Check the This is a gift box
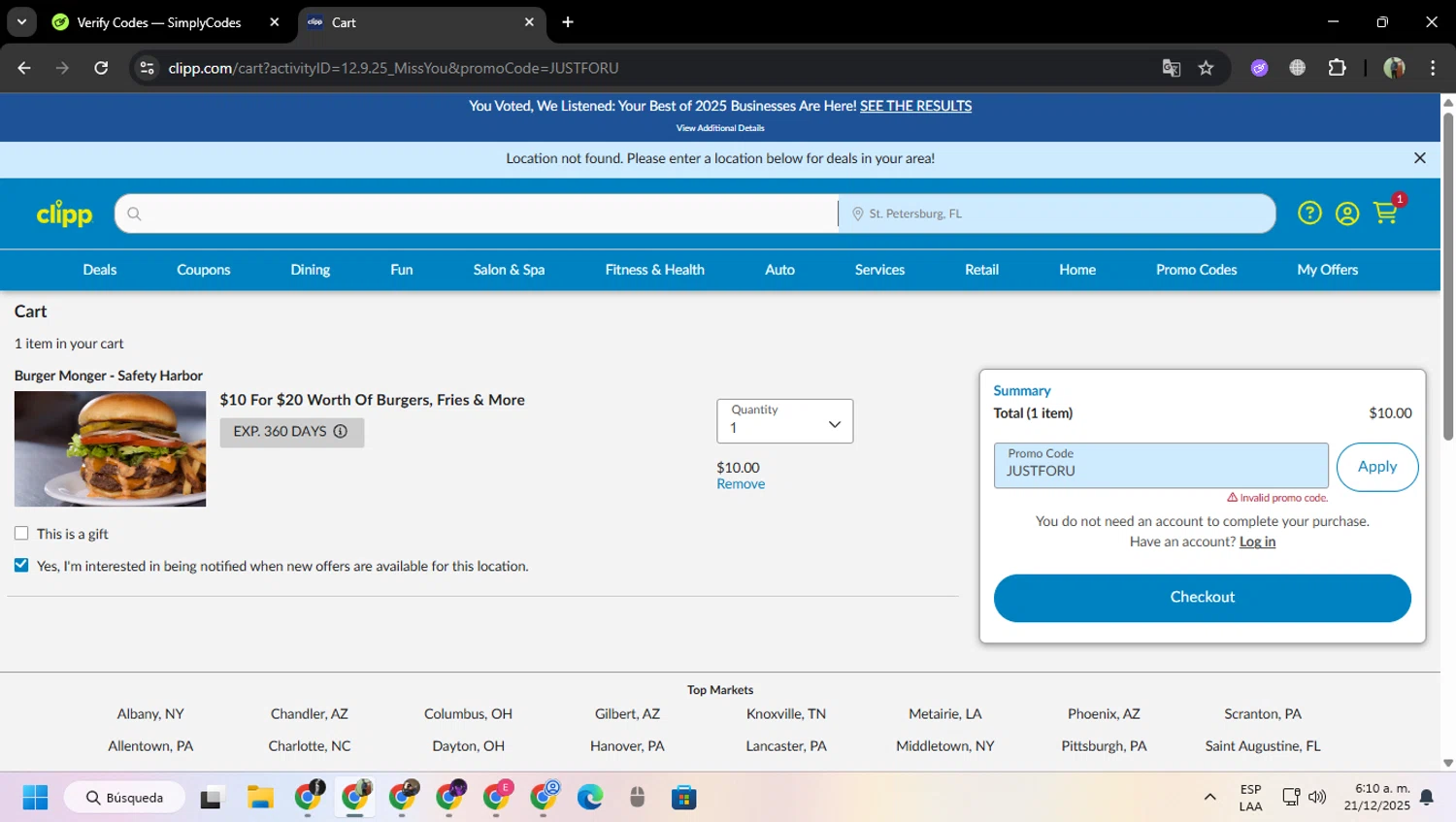 click(x=21, y=534)
